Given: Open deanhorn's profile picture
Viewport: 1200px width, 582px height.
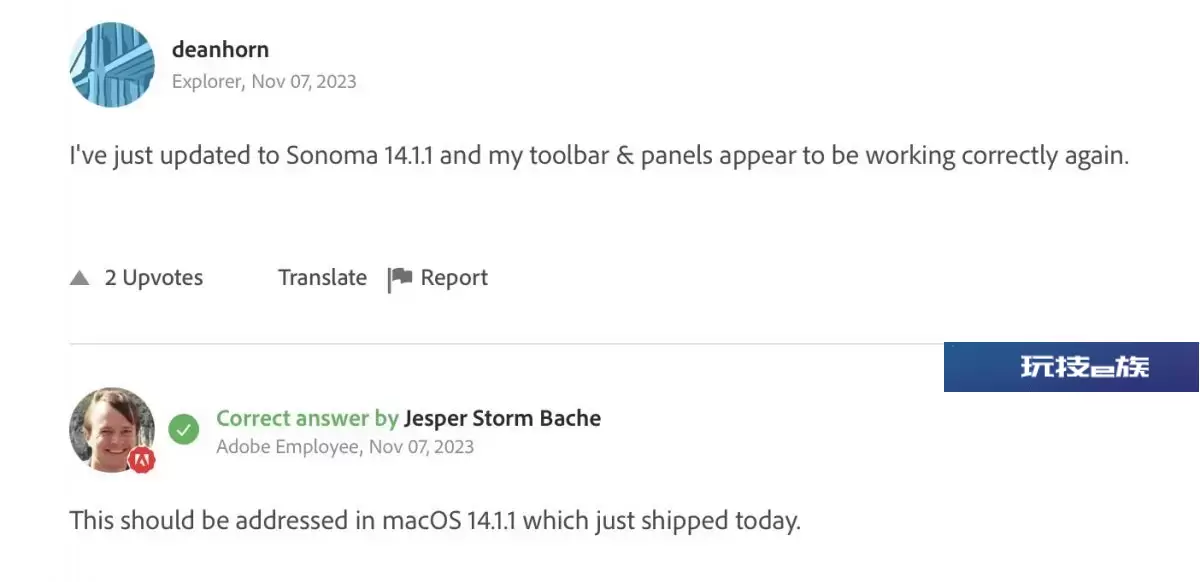Looking at the screenshot, I should (112, 65).
